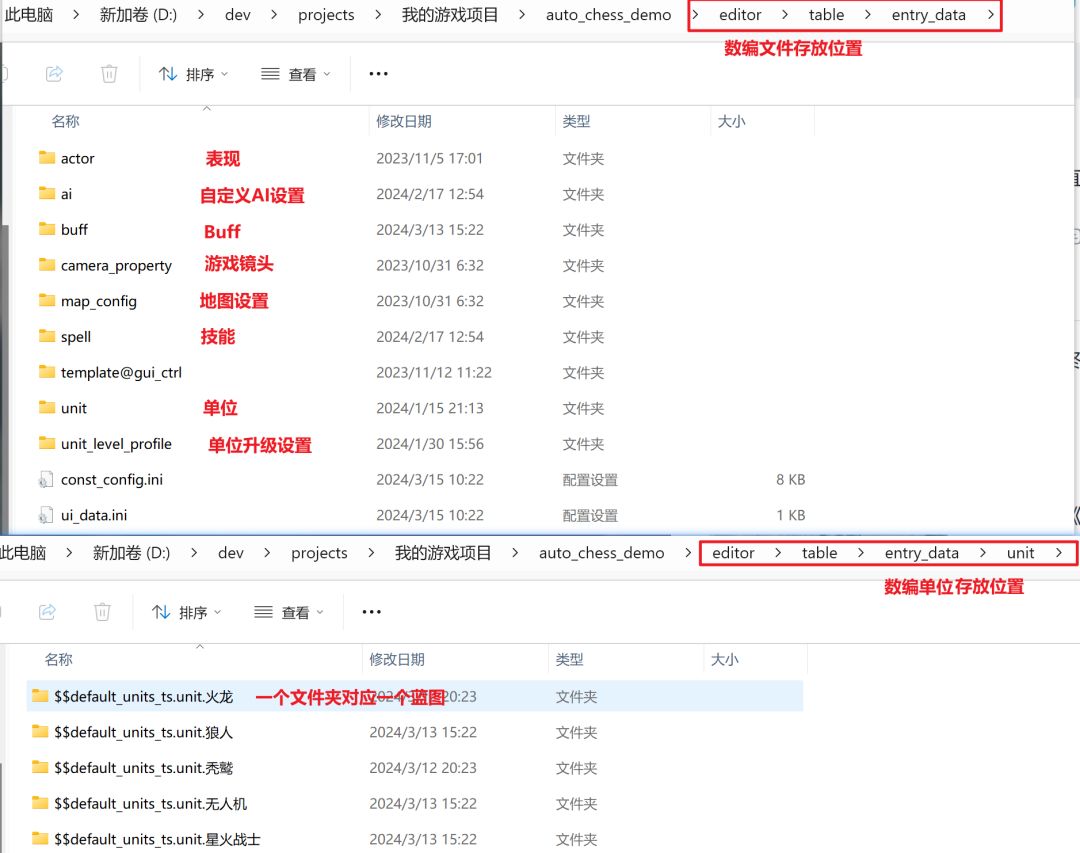Image resolution: width=1080 pixels, height=853 pixels.
Task: Go to entry_data in lower address bar
Action: (921, 553)
